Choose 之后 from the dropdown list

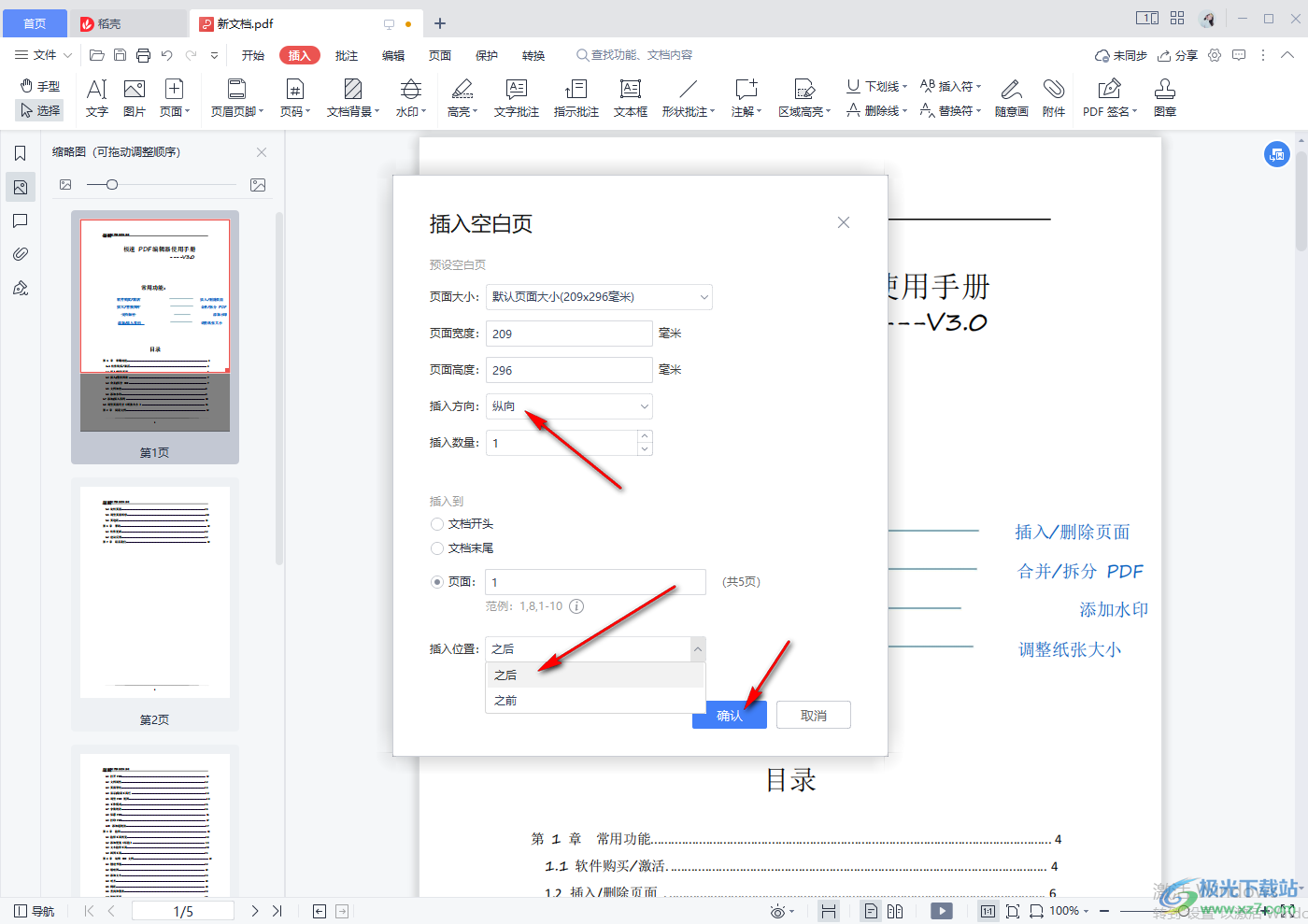[x=595, y=675]
